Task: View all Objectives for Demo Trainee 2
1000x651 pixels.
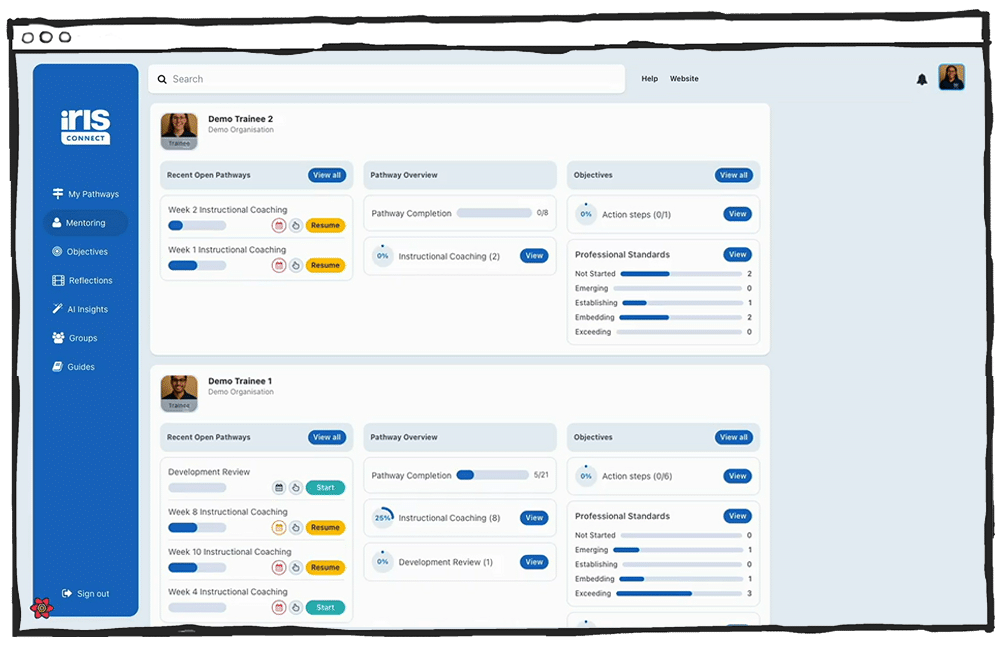Action: 733,175
